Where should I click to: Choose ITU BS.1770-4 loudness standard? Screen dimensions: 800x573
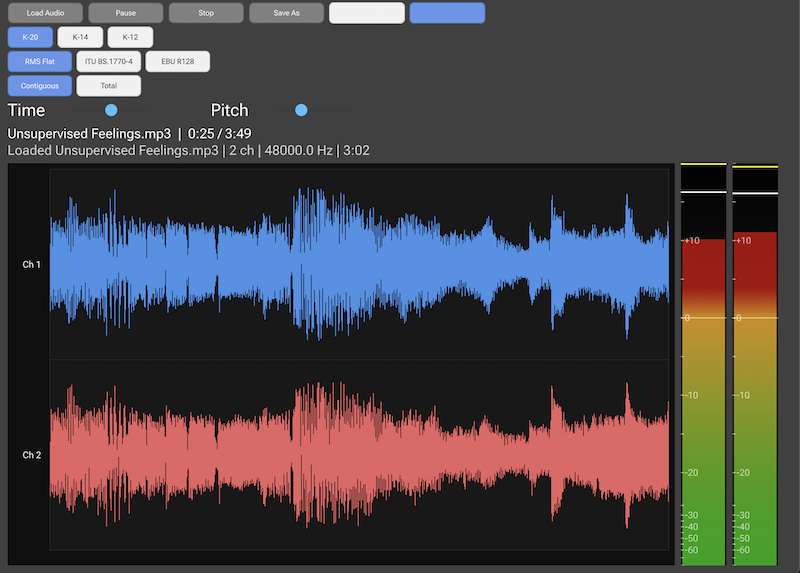click(x=109, y=61)
